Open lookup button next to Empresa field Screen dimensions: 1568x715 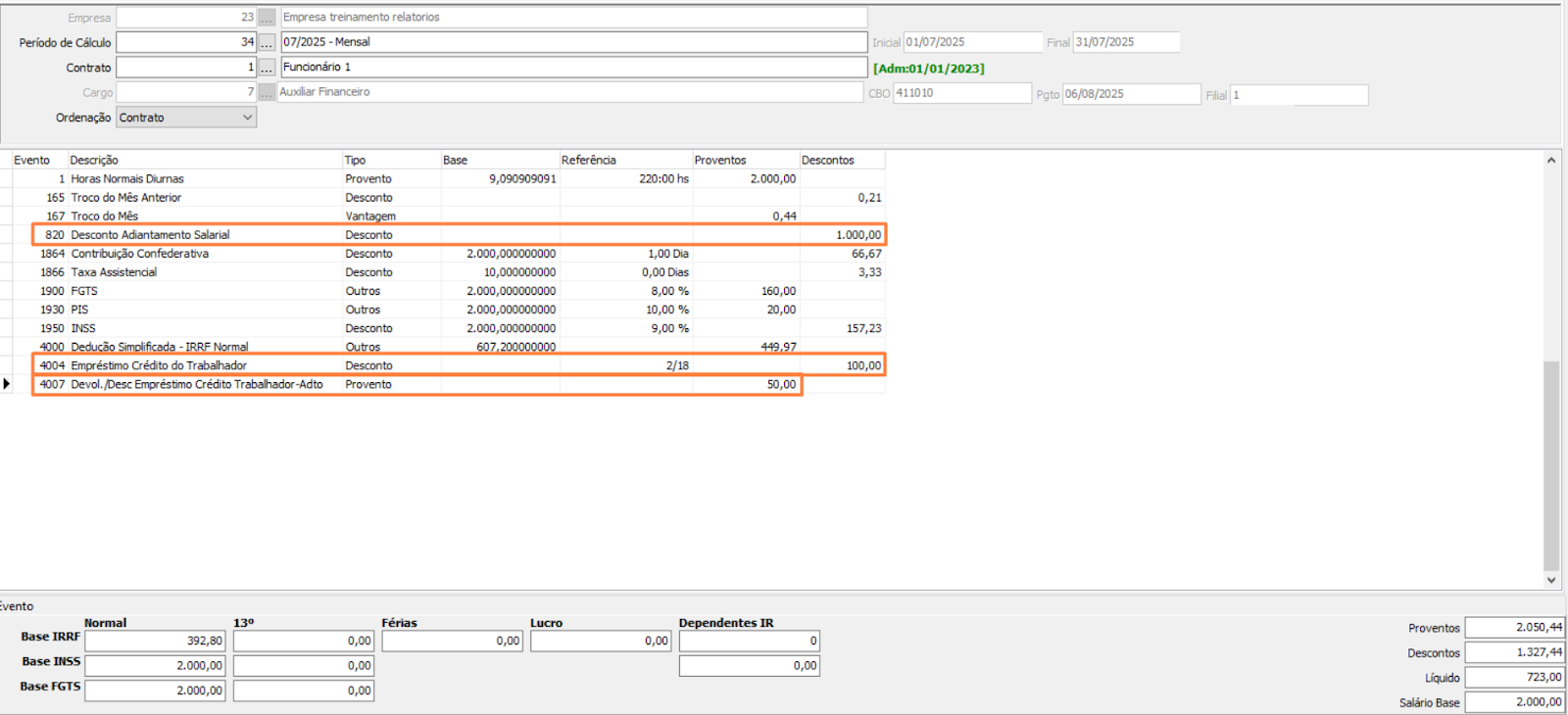[267, 18]
